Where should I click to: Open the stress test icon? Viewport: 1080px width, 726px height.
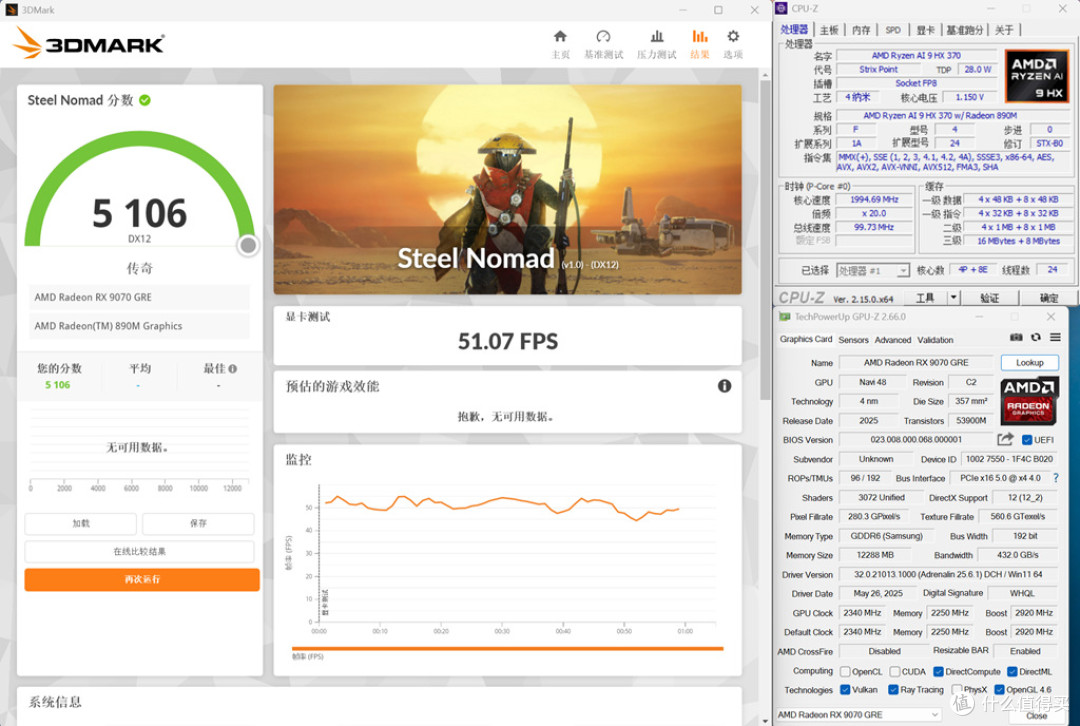(x=657, y=37)
